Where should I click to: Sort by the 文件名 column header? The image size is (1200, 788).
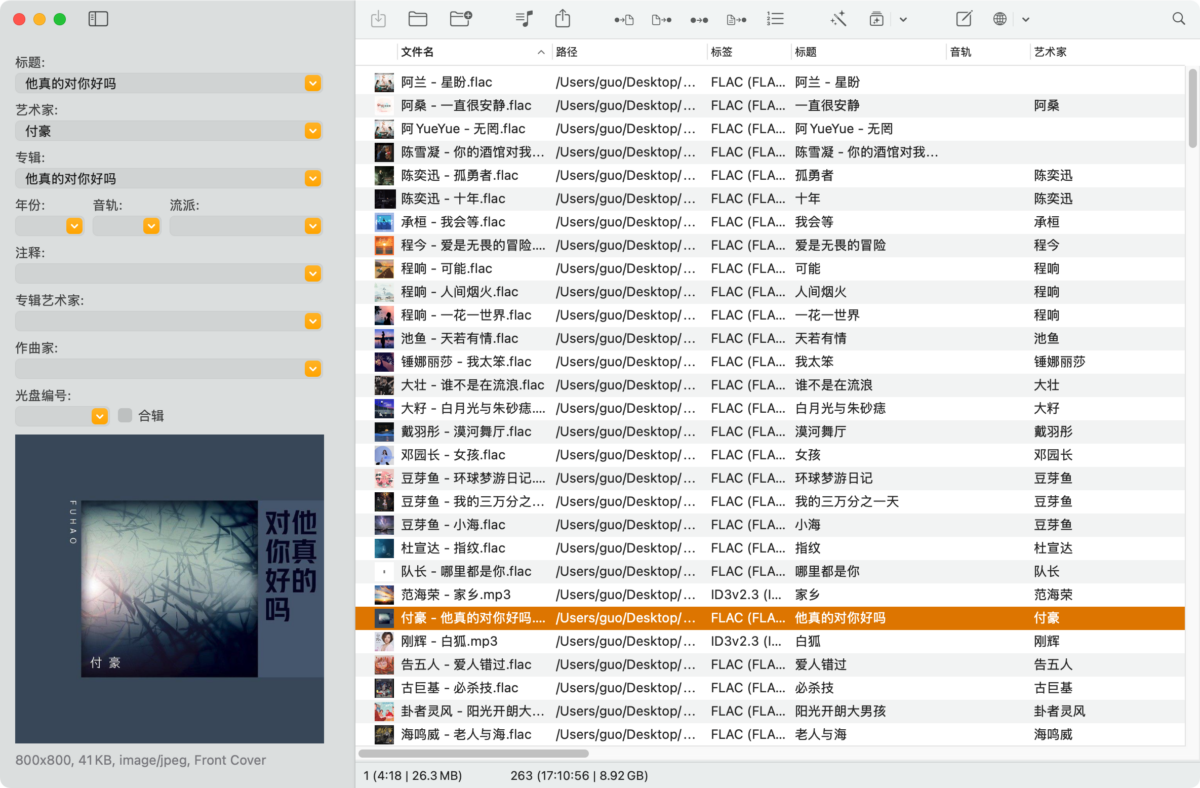[x=473, y=52]
